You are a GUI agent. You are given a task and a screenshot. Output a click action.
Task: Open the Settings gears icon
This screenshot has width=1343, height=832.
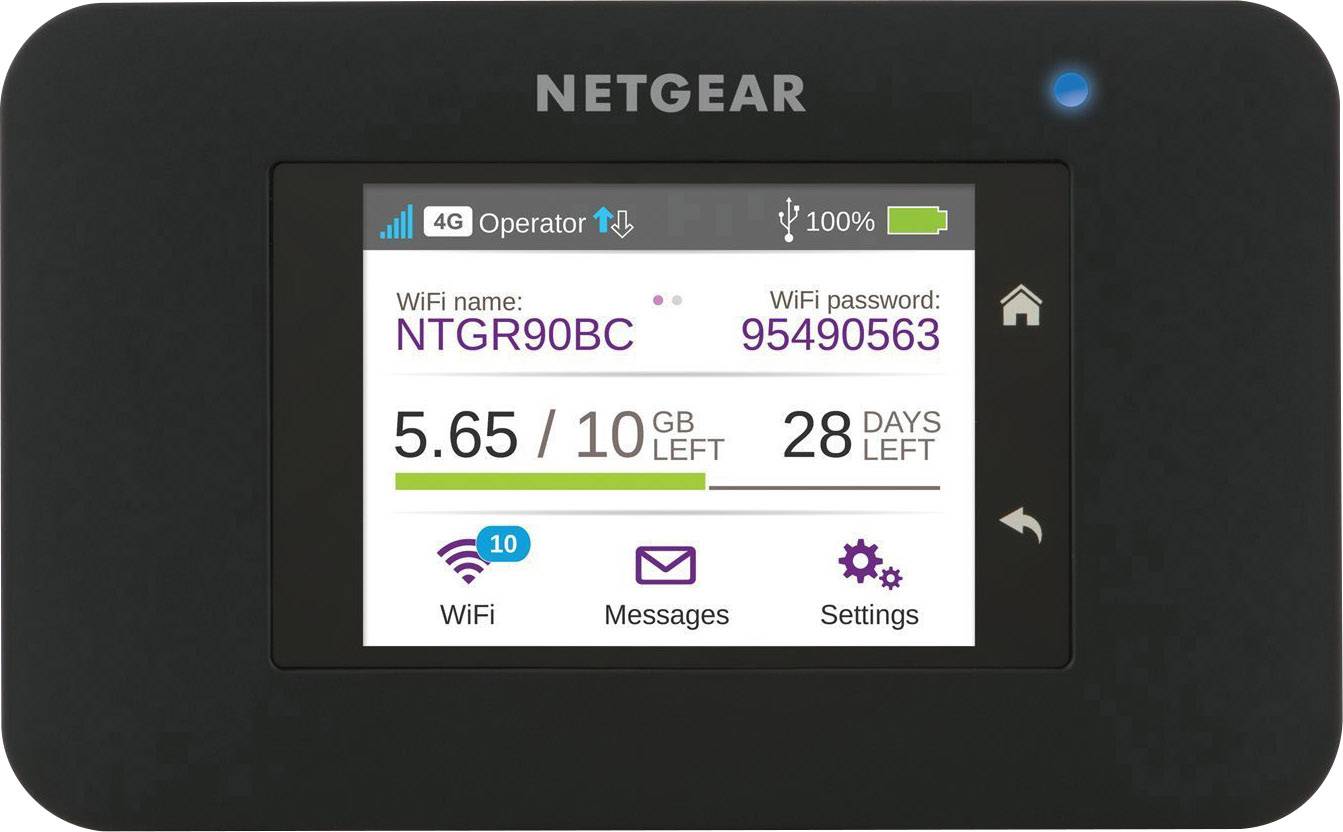(x=869, y=564)
